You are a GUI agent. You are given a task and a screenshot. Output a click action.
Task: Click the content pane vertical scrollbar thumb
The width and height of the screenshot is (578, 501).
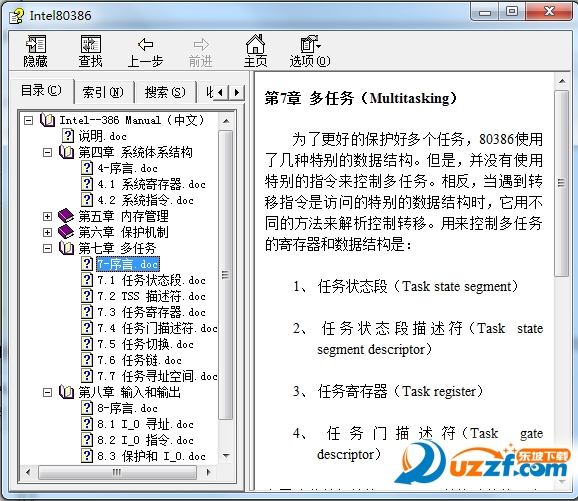[561, 183]
